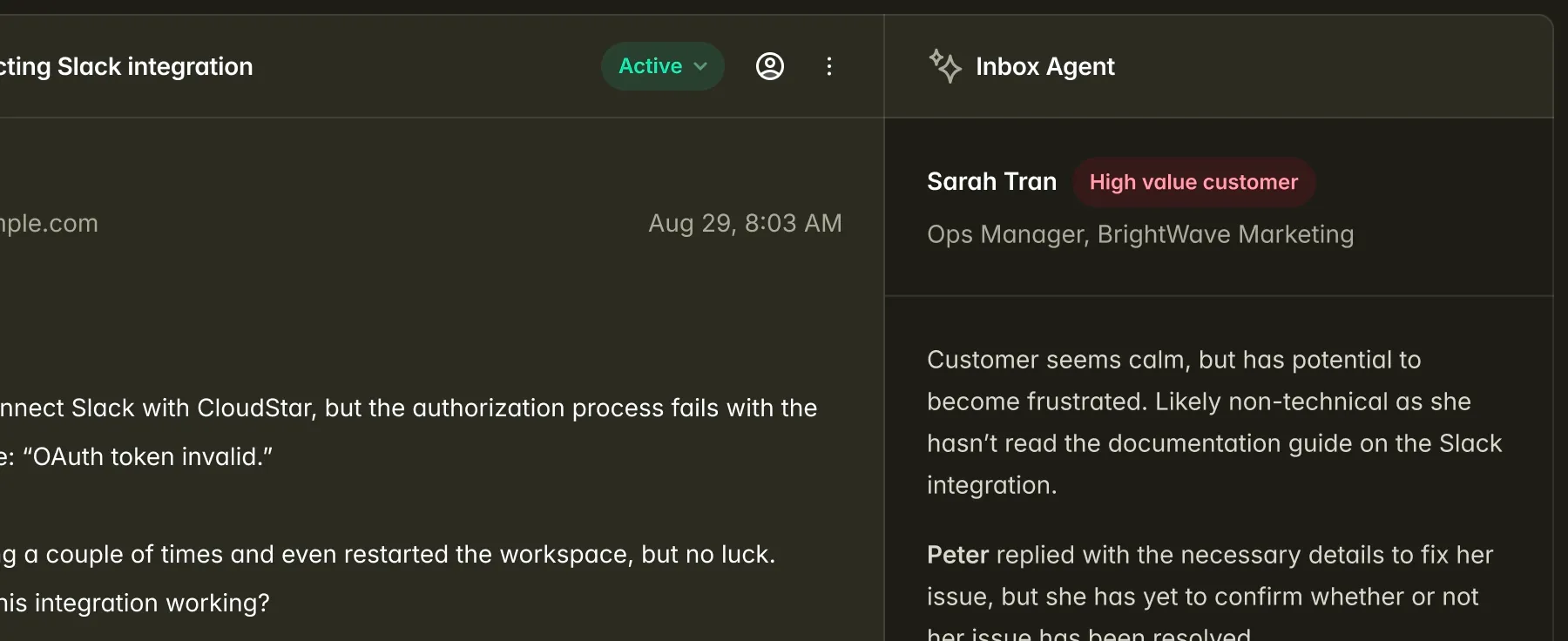
Task: Click the sender email address ending in .com
Action: pos(49,223)
